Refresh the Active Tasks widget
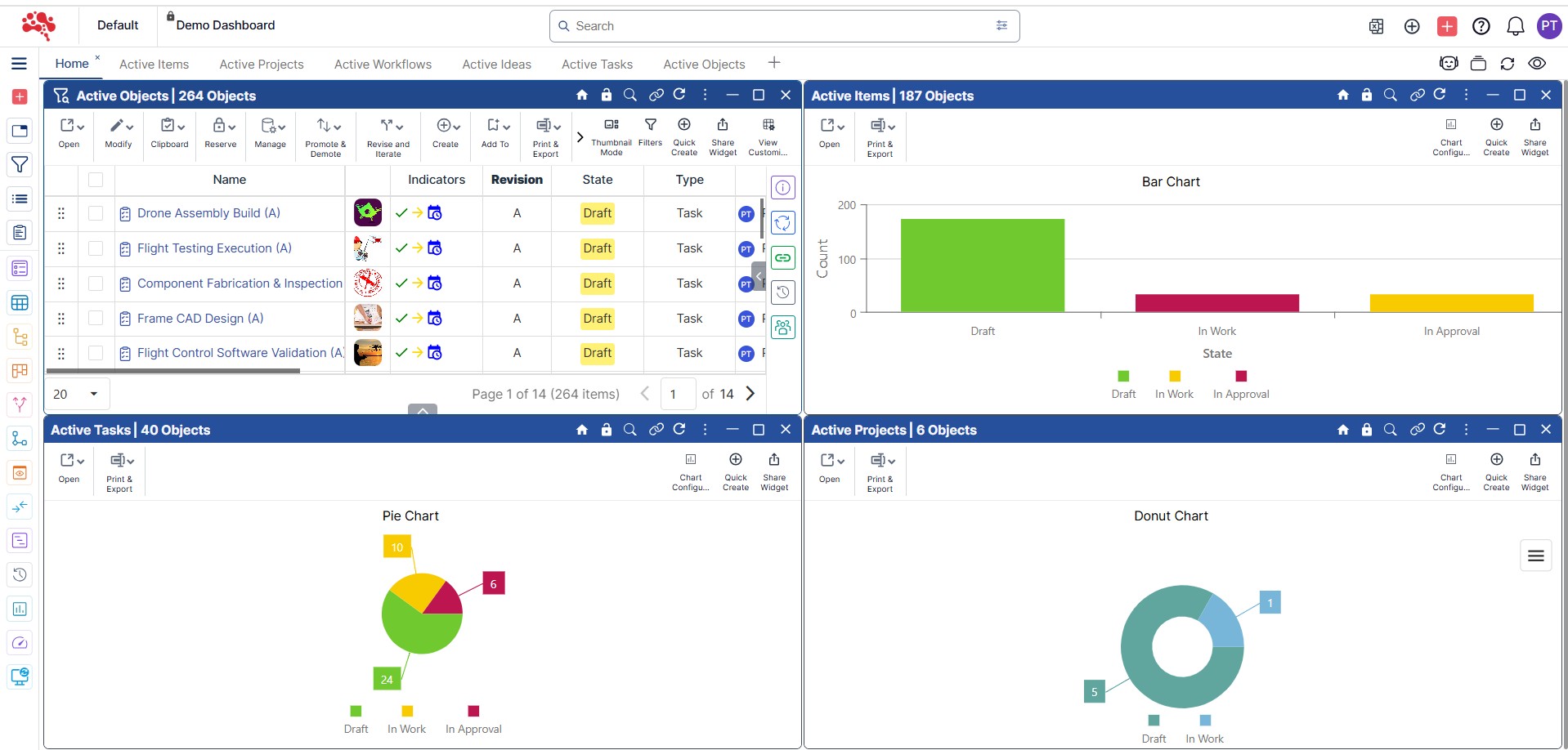This screenshot has width=1568, height=750. tap(679, 430)
